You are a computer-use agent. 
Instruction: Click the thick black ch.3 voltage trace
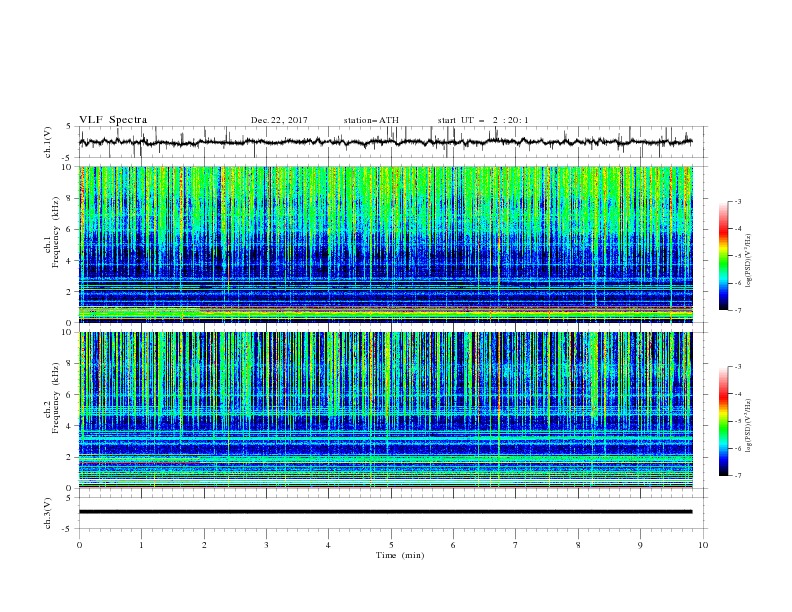coord(385,512)
